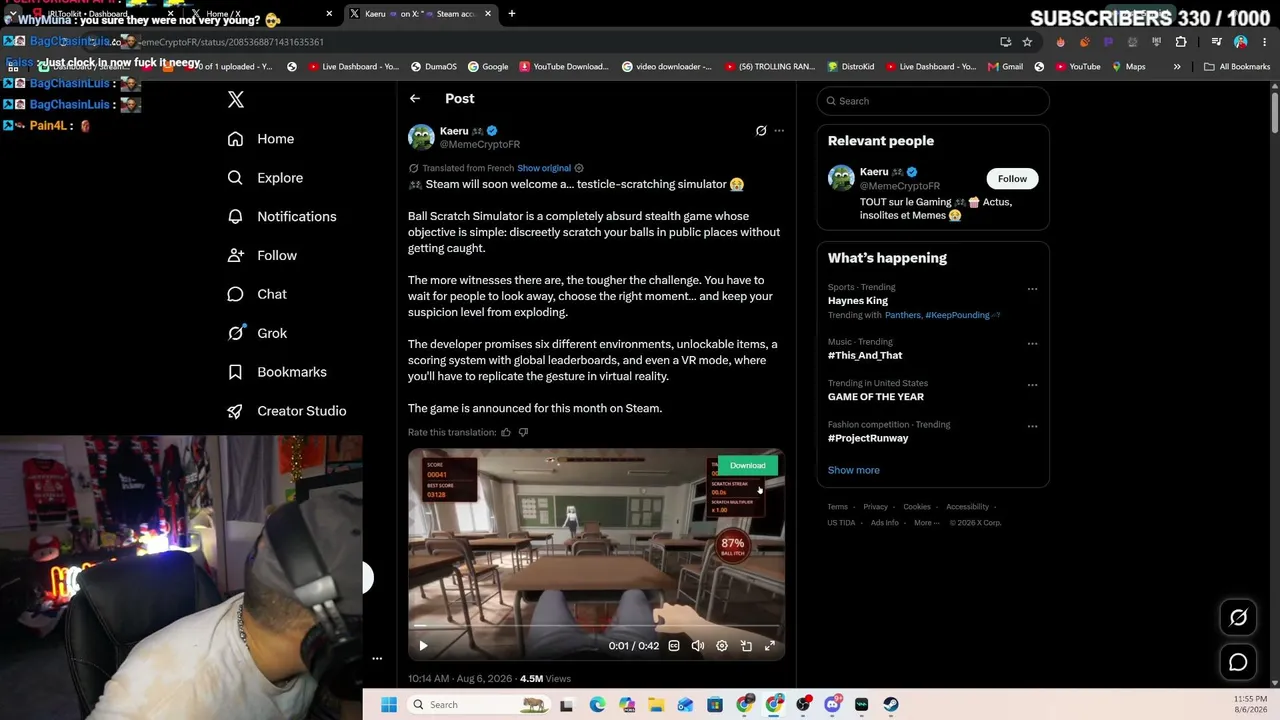Toggle video captions

(x=674, y=646)
